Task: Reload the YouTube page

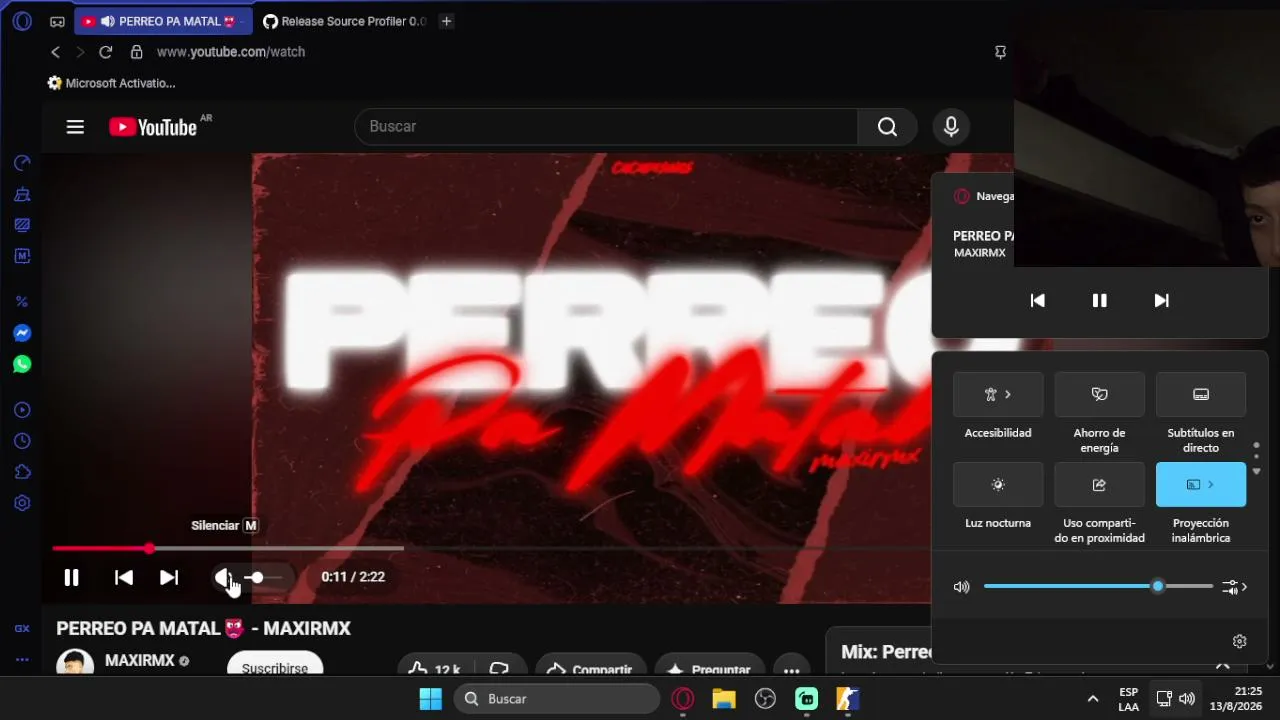Action: point(105,52)
